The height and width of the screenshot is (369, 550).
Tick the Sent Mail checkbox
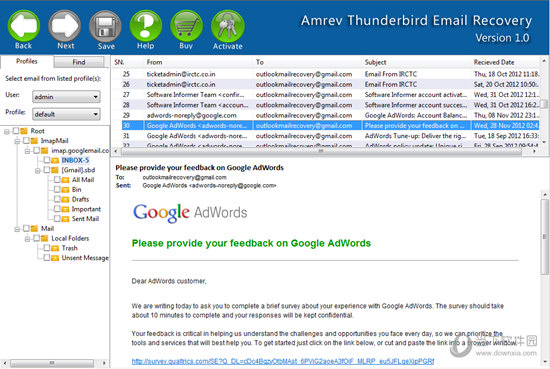pos(57,219)
